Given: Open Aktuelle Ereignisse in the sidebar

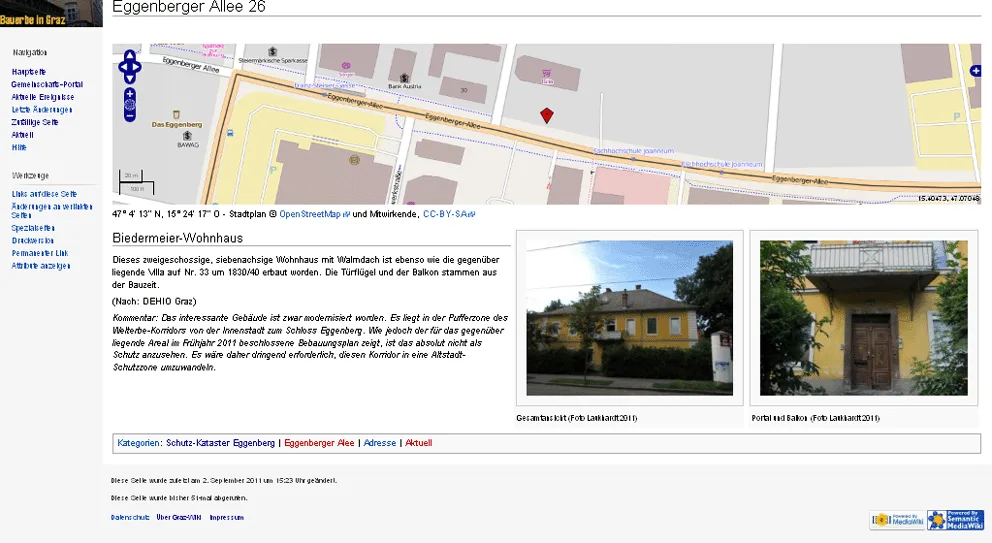Looking at the screenshot, I should click(x=42, y=97).
